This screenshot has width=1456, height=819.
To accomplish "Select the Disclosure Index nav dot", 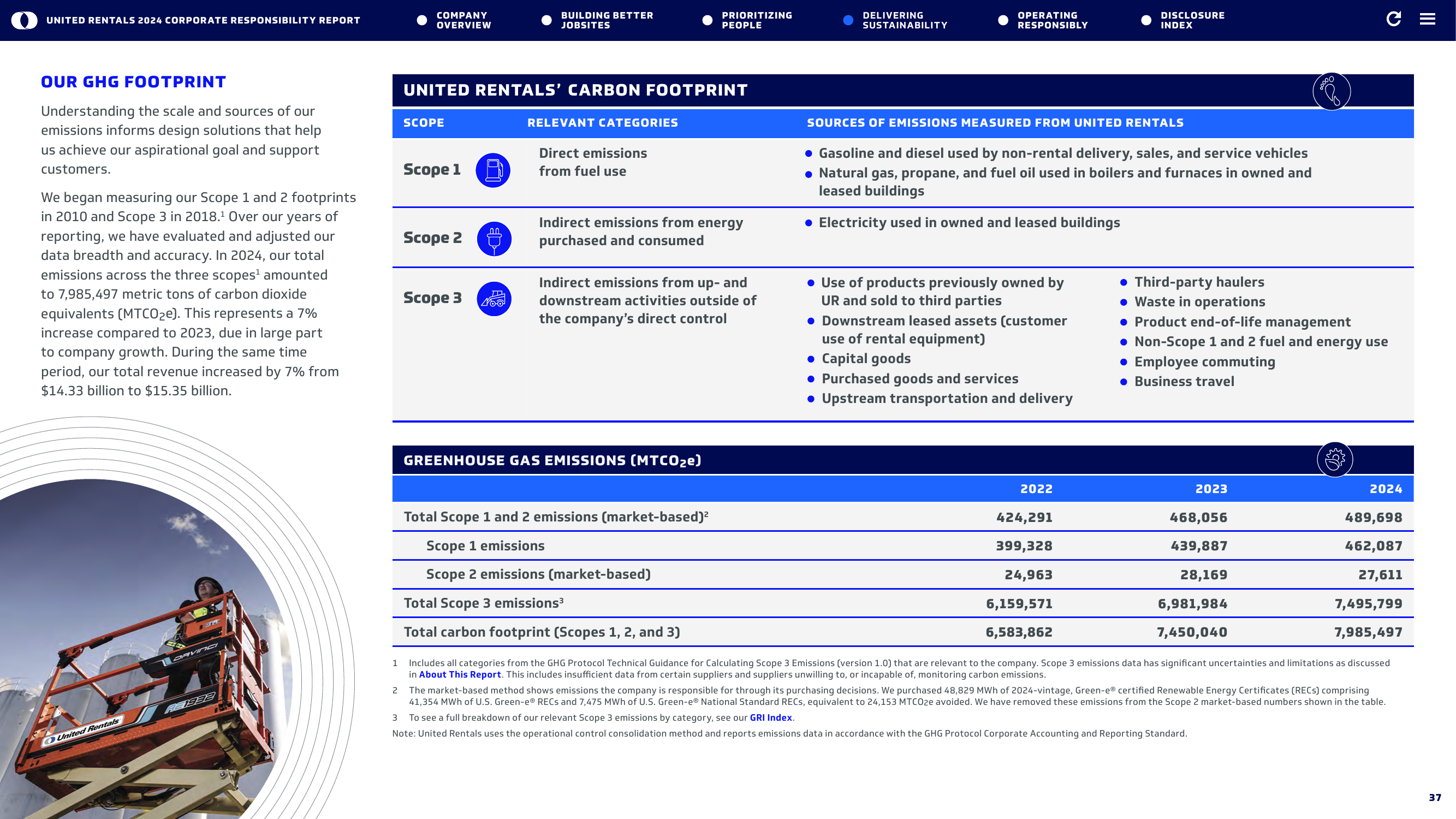I will (x=1146, y=20).
